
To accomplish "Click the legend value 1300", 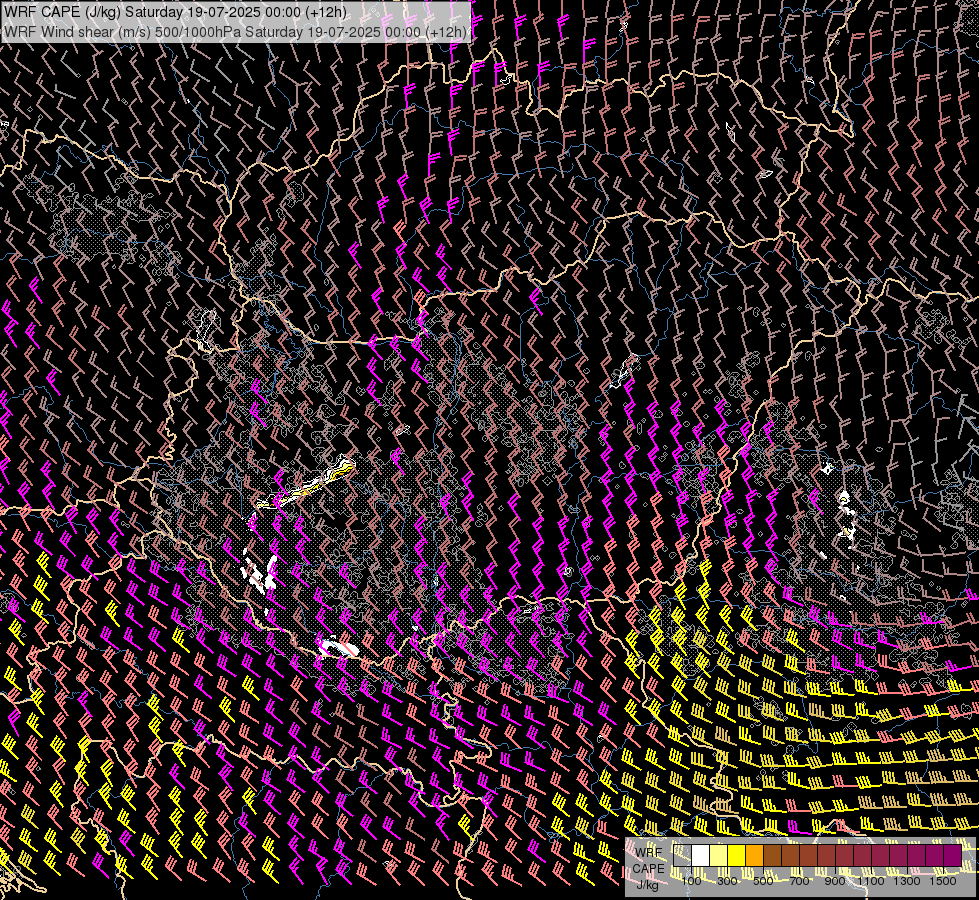I will [907, 881].
